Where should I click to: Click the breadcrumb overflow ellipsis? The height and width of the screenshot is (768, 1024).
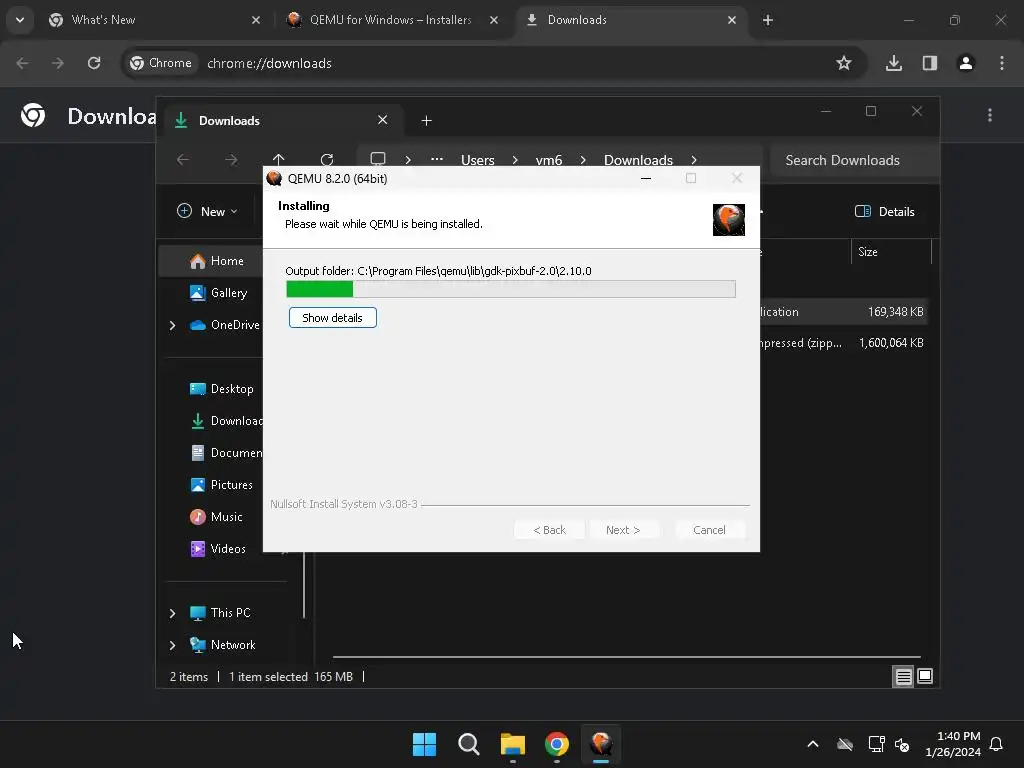point(437,159)
